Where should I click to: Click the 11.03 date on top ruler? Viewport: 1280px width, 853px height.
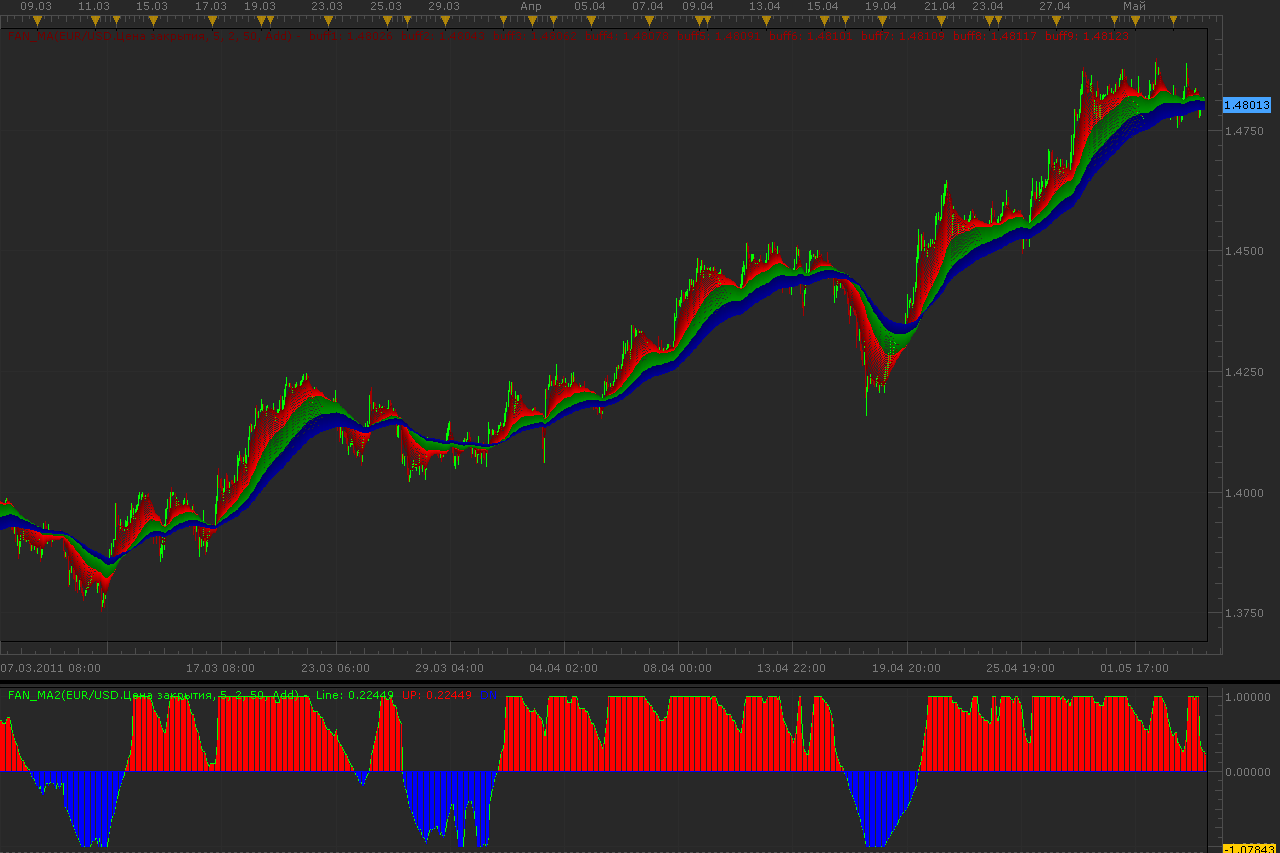point(94,6)
